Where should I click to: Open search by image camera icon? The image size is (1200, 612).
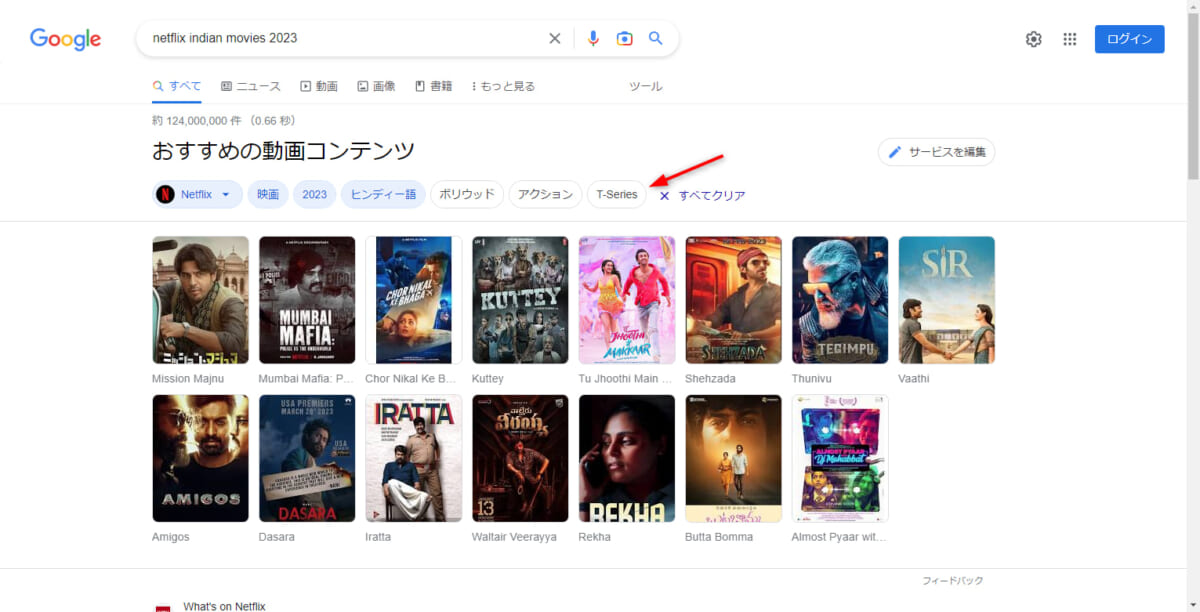point(624,39)
